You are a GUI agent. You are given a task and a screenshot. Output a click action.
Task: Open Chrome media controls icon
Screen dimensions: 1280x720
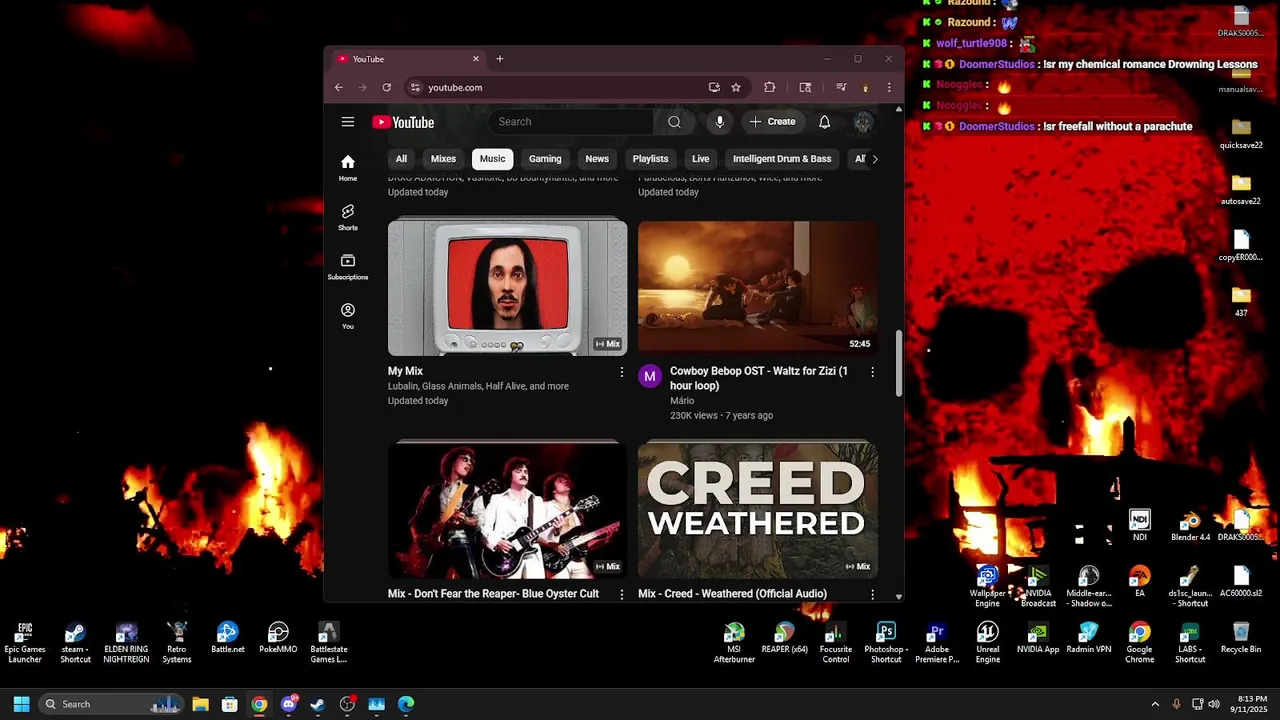point(841,87)
